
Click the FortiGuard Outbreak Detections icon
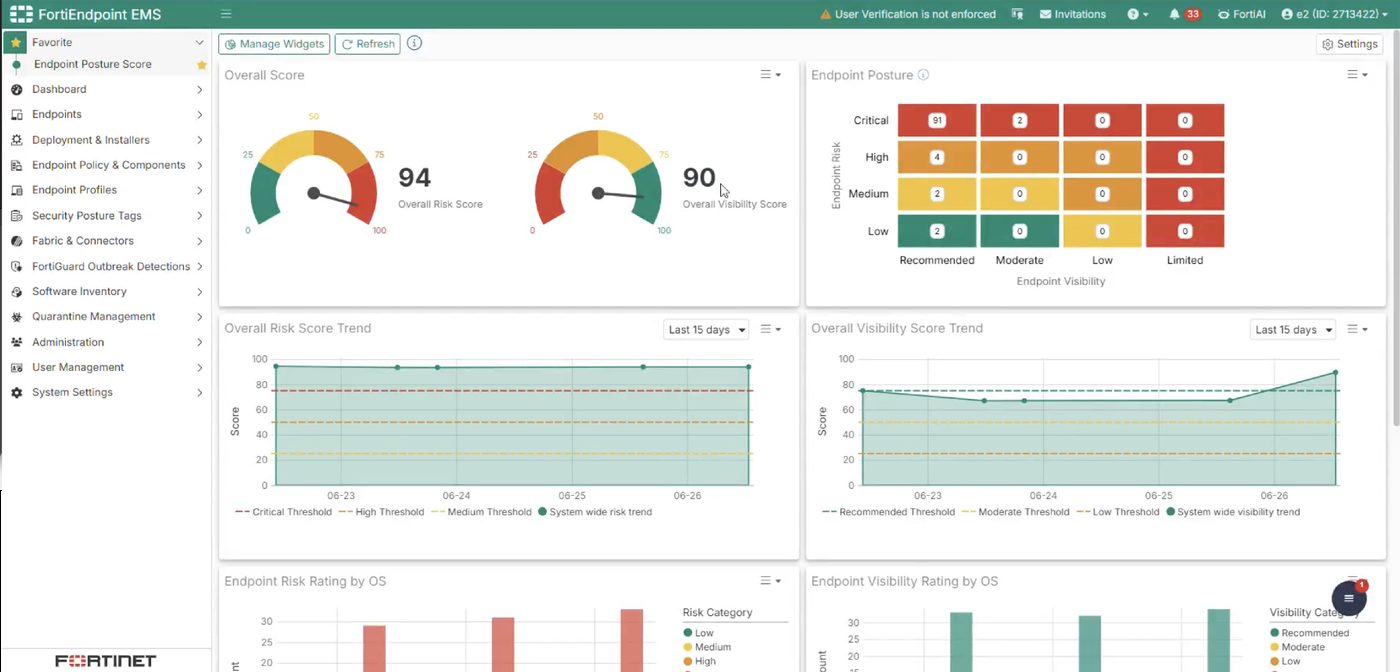click(16, 267)
